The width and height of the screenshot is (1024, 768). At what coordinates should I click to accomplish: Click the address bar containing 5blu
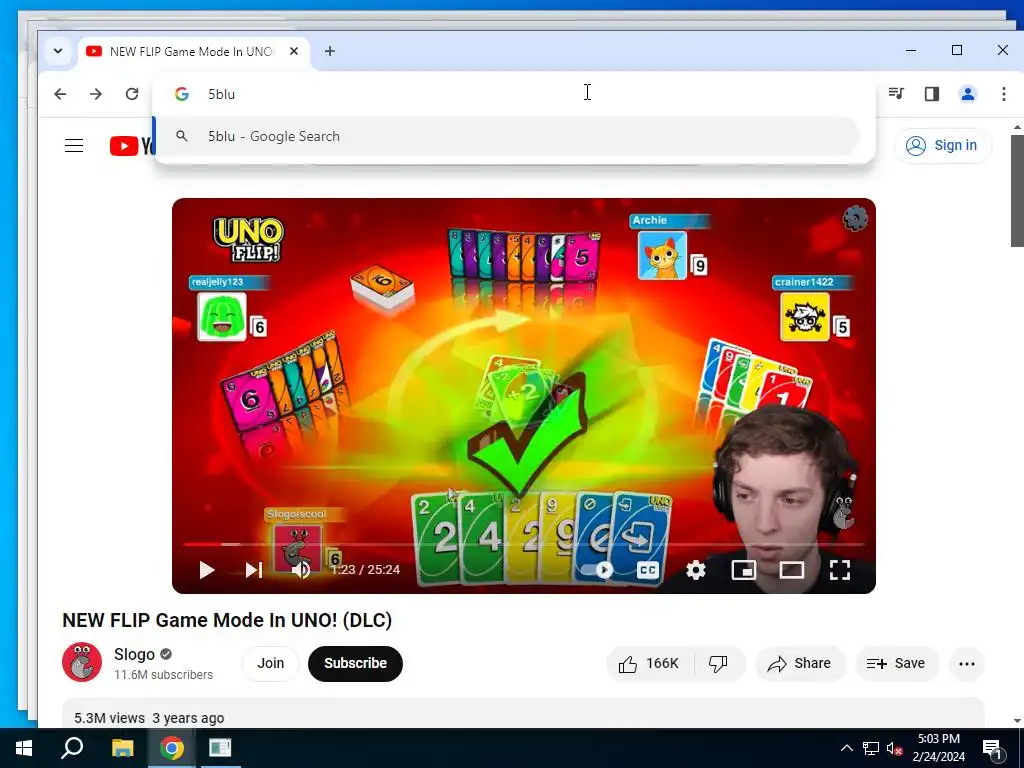(513, 94)
